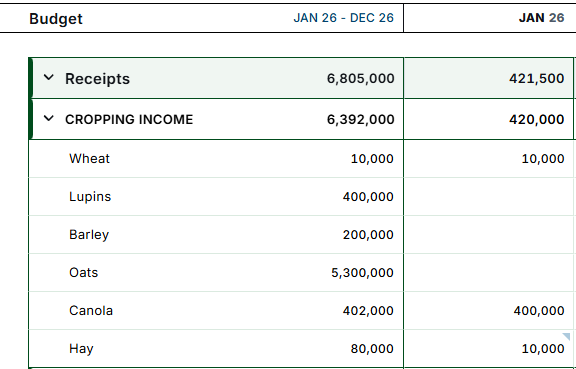This screenshot has width=576, height=369.
Task: Select Hay total 80,000
Action: click(372, 348)
